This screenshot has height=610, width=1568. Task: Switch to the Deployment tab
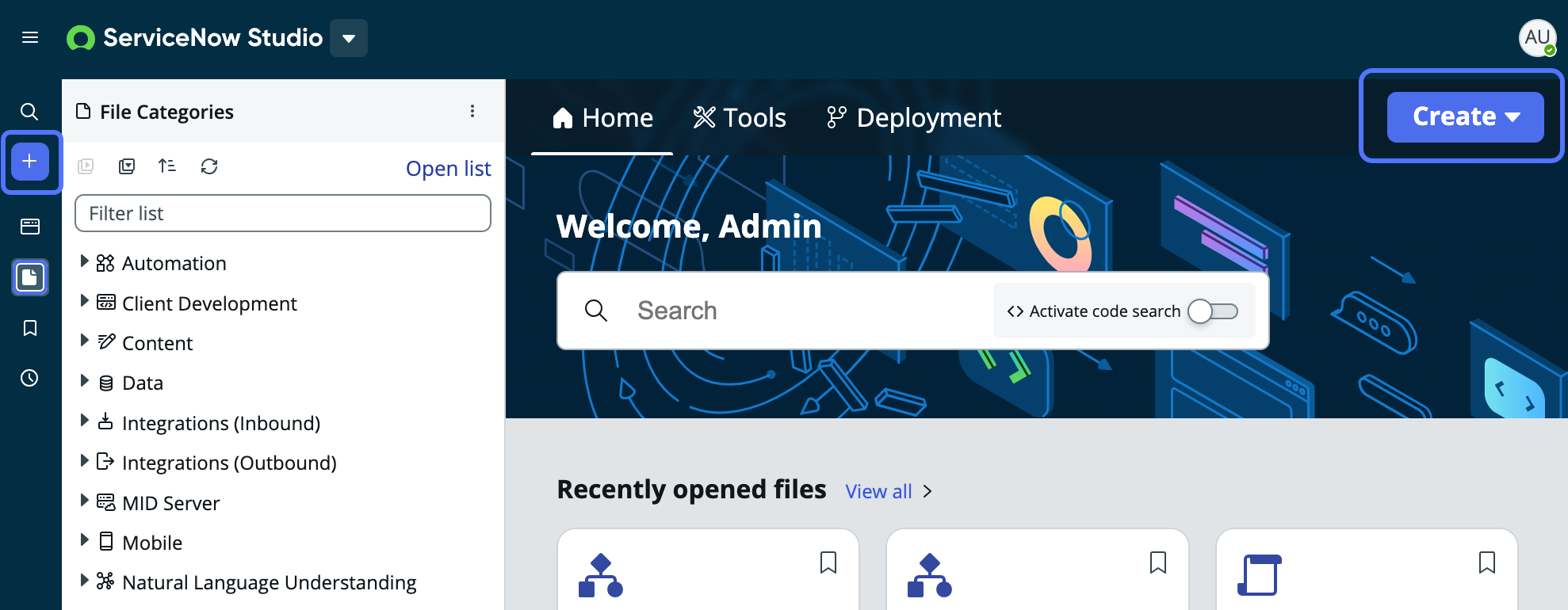913,118
